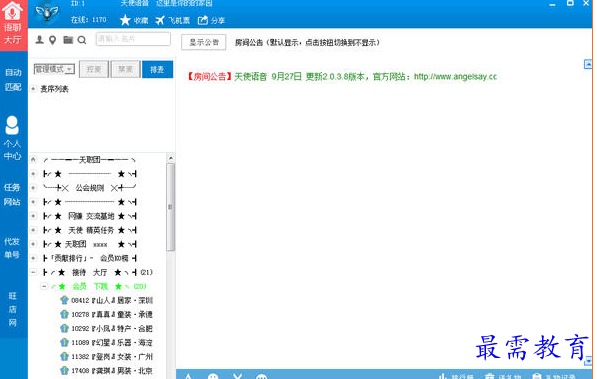Screen dimensions: 597x379
Task: Open 旺店网 in sidebar
Action: [13, 309]
